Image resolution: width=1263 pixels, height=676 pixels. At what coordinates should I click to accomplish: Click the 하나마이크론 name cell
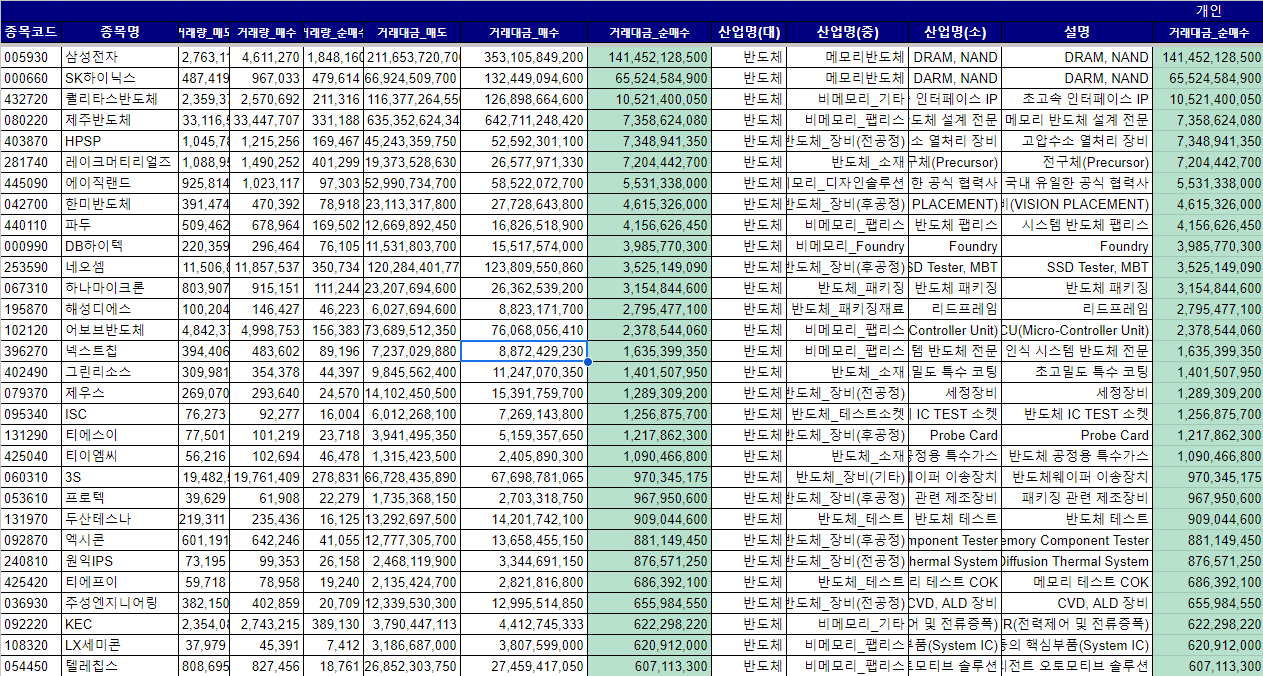coord(120,288)
